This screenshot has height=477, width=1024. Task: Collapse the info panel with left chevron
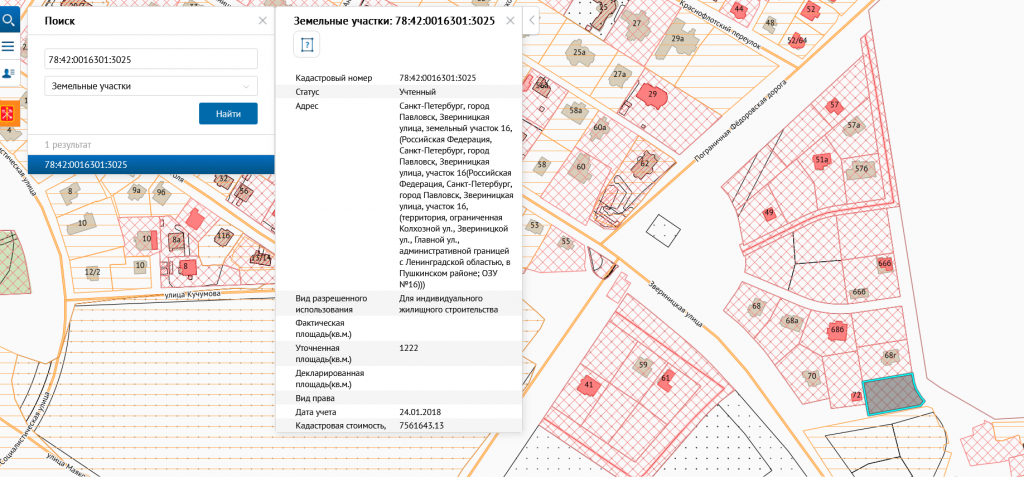tap(532, 21)
